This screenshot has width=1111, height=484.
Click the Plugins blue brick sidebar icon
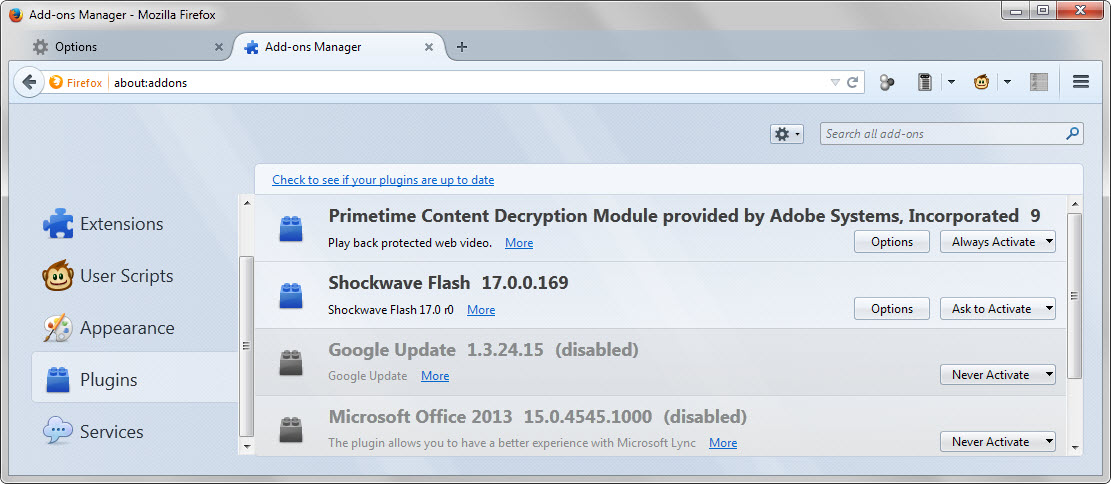point(57,380)
